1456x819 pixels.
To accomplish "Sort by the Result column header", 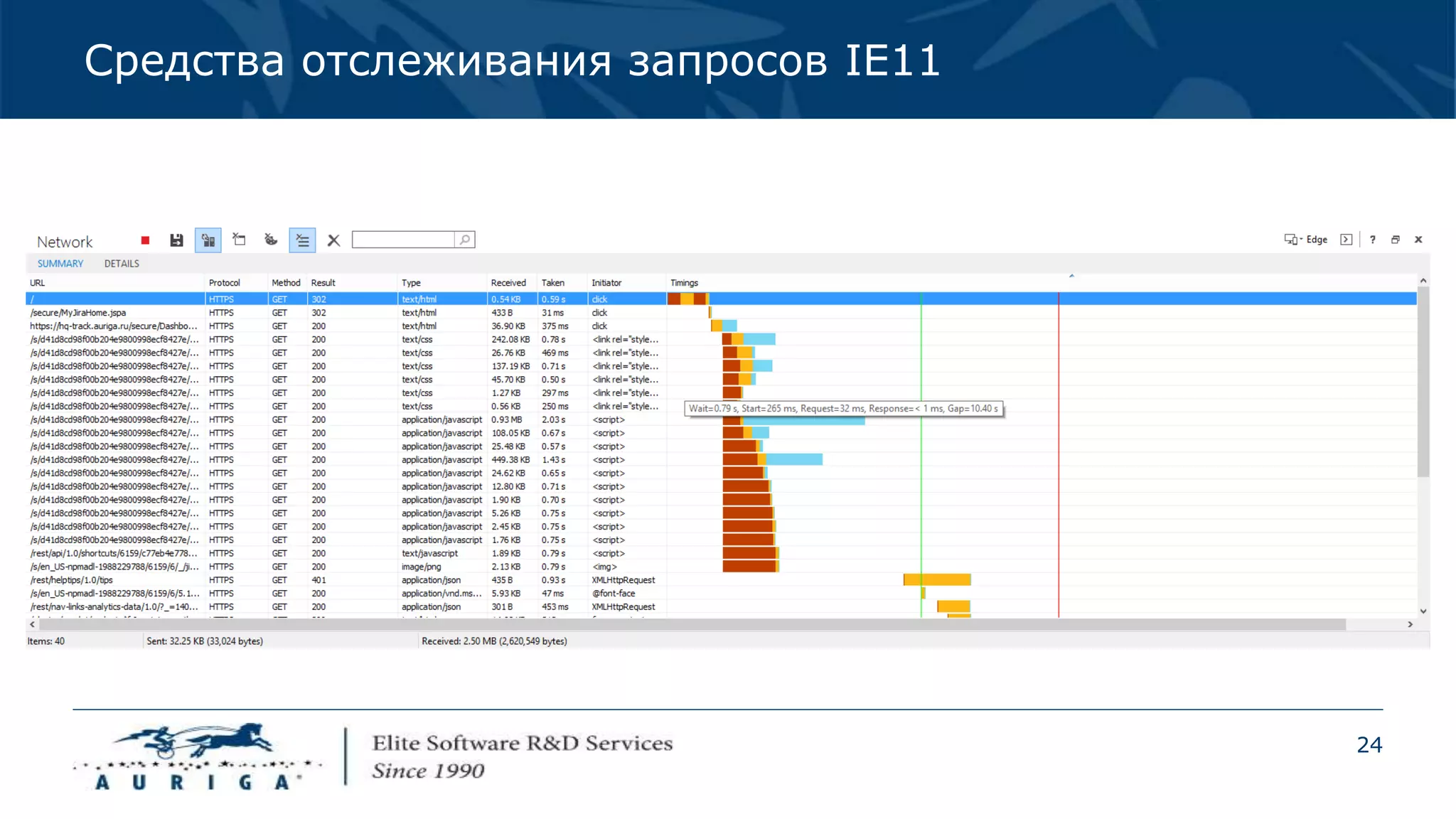I will coord(352,283).
